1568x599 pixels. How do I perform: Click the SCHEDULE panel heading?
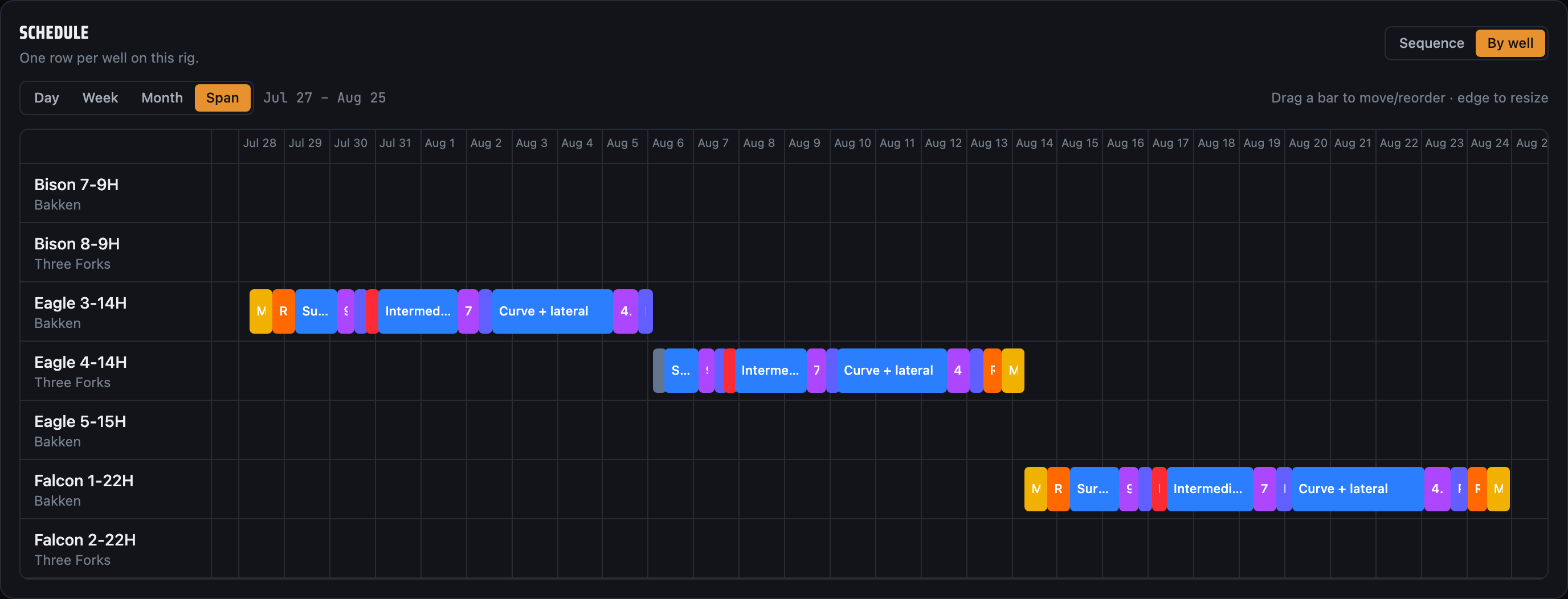point(54,33)
